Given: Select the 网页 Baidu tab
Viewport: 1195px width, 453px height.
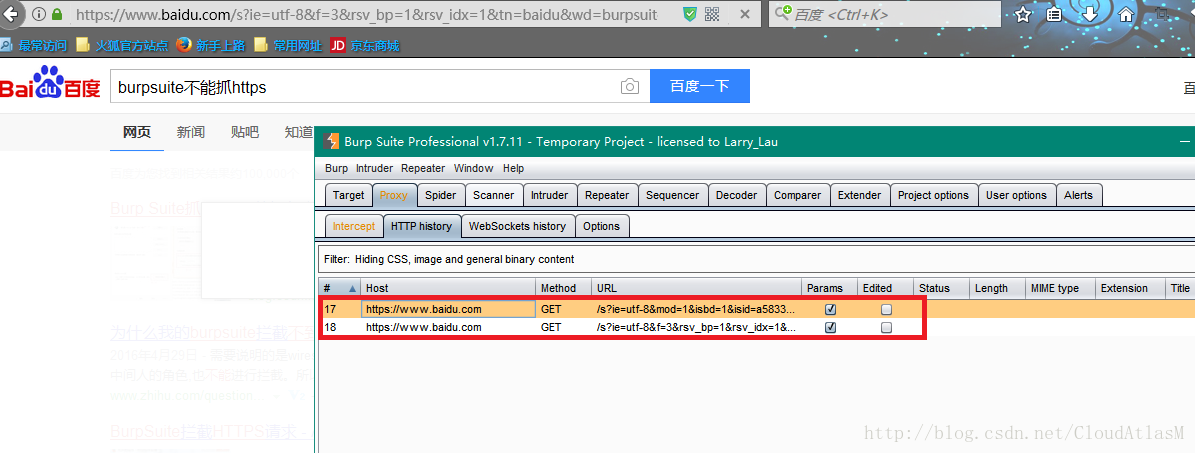Looking at the screenshot, I should pyautogui.click(x=137, y=132).
